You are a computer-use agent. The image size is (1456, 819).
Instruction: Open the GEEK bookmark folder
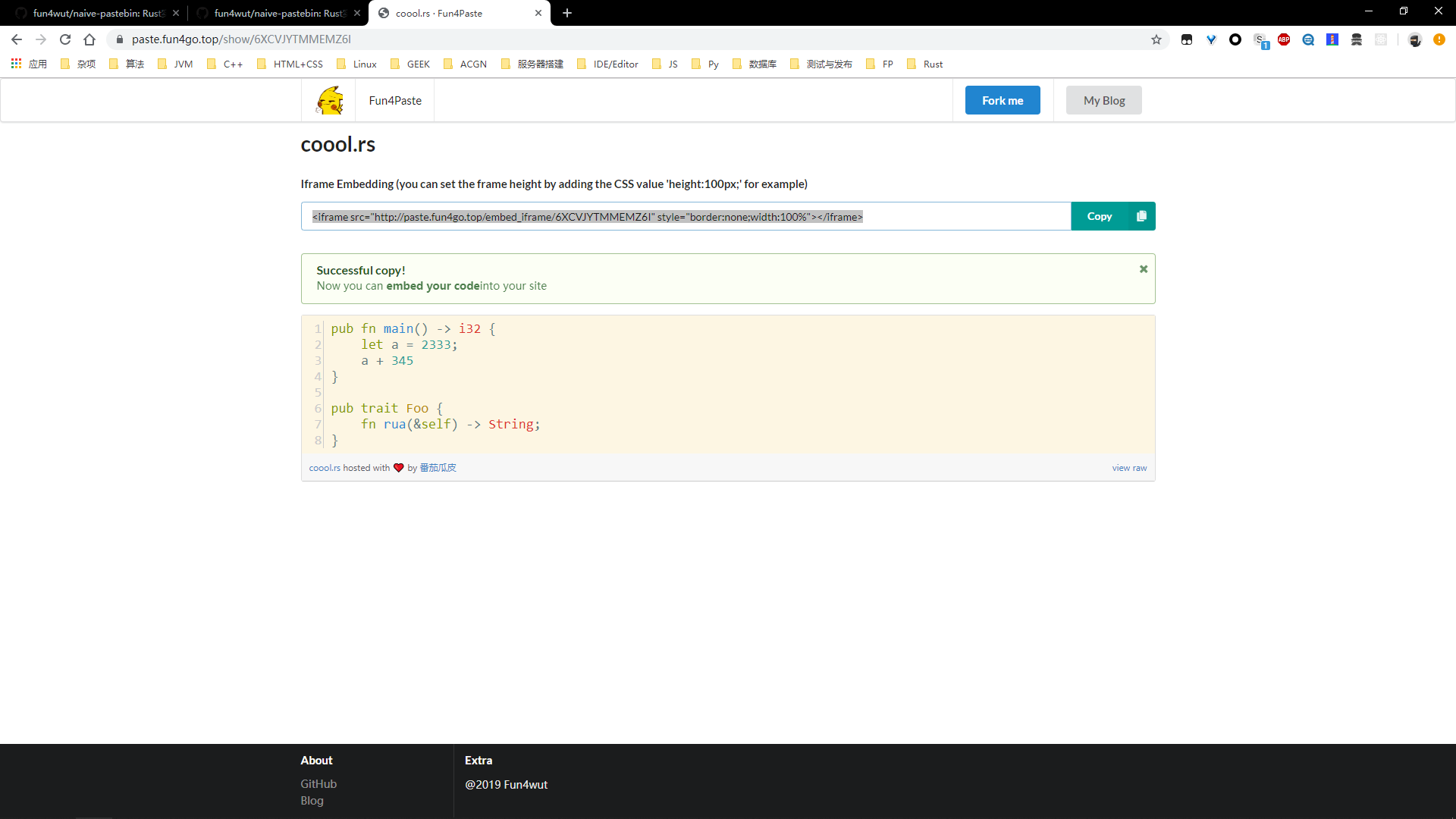click(410, 64)
